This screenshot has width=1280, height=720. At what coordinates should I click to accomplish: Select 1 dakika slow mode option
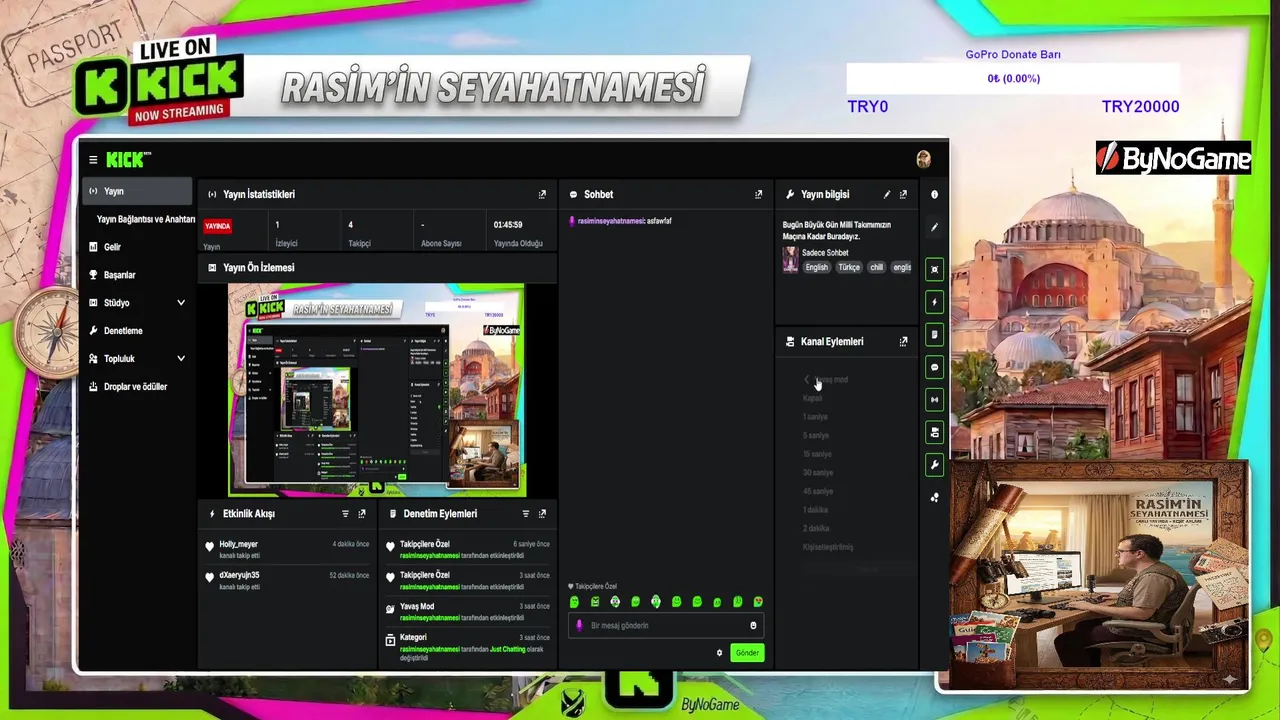[815, 510]
